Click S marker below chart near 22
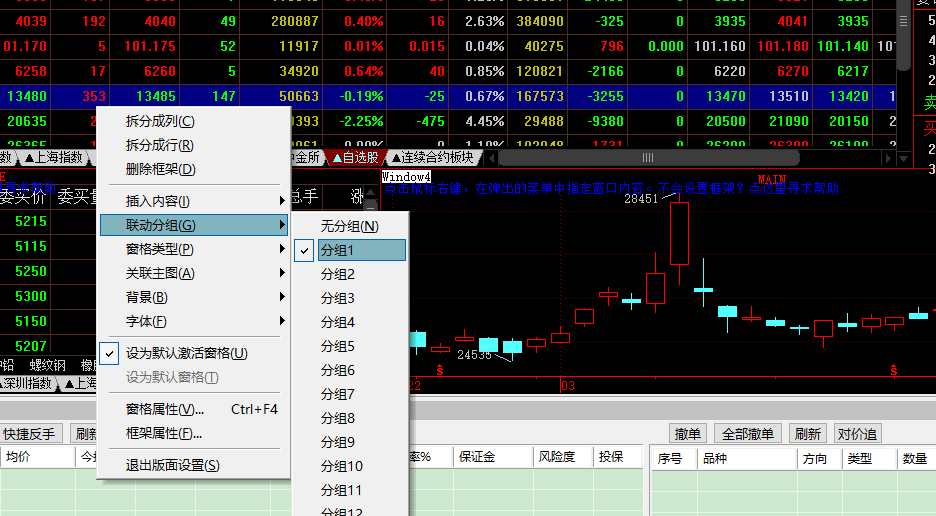Viewport: 936px width, 516px height. [440, 370]
